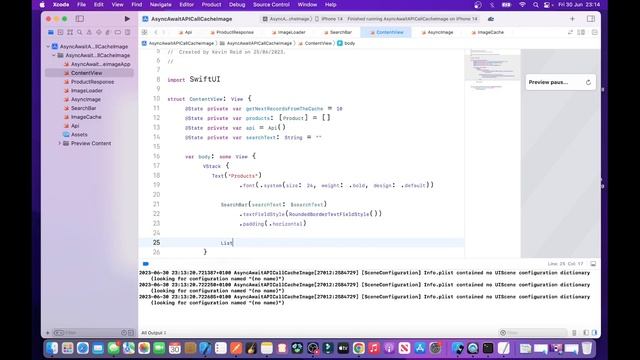Select ProductResponse file in navigator
This screenshot has height=360, width=640.
(x=89, y=82)
